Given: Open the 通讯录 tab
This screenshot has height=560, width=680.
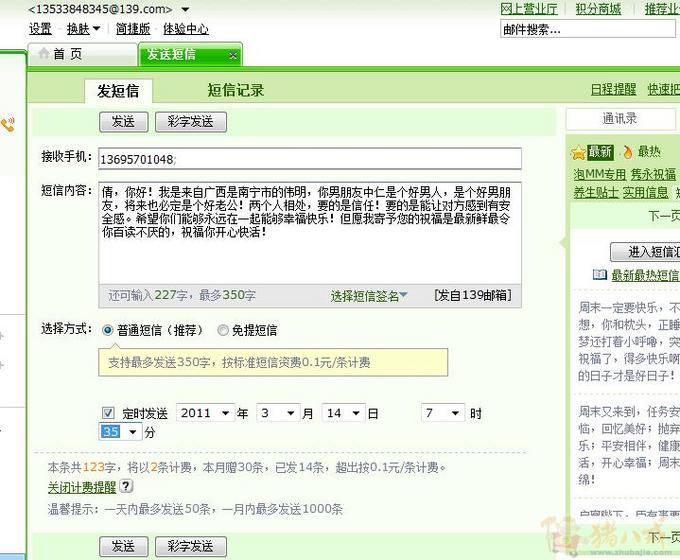Looking at the screenshot, I should tap(620, 118).
